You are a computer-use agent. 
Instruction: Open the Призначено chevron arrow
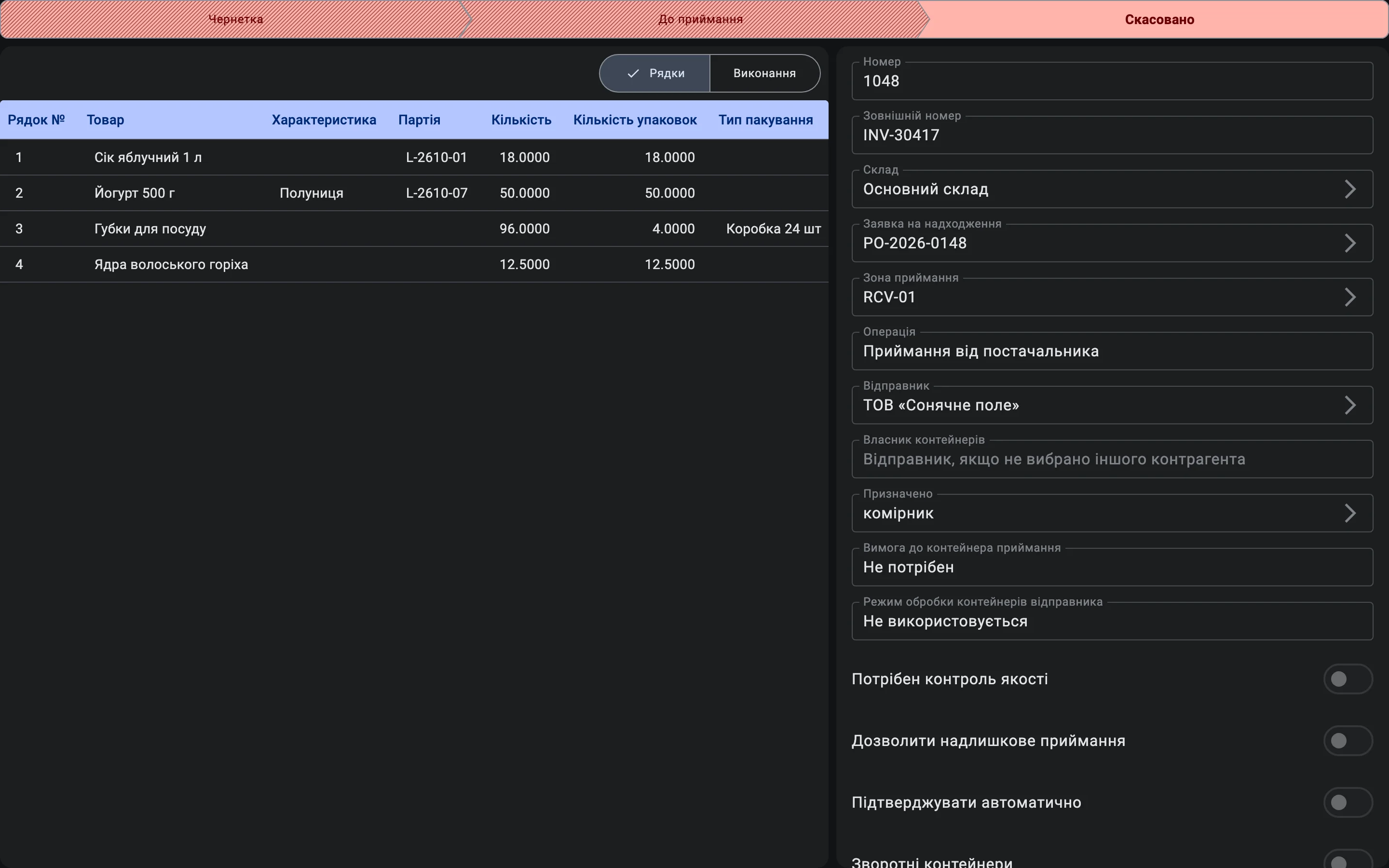pos(1350,513)
